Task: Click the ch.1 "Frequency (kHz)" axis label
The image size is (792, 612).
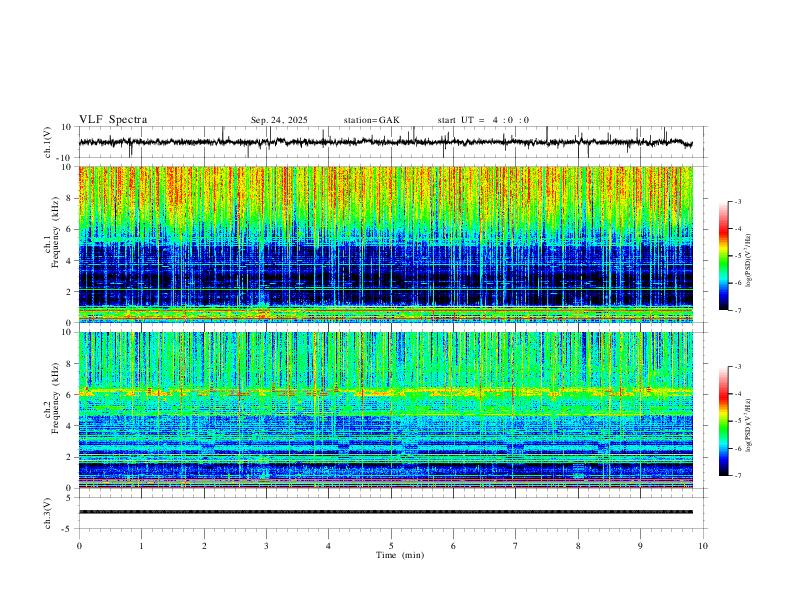Action: pyautogui.click(x=55, y=232)
